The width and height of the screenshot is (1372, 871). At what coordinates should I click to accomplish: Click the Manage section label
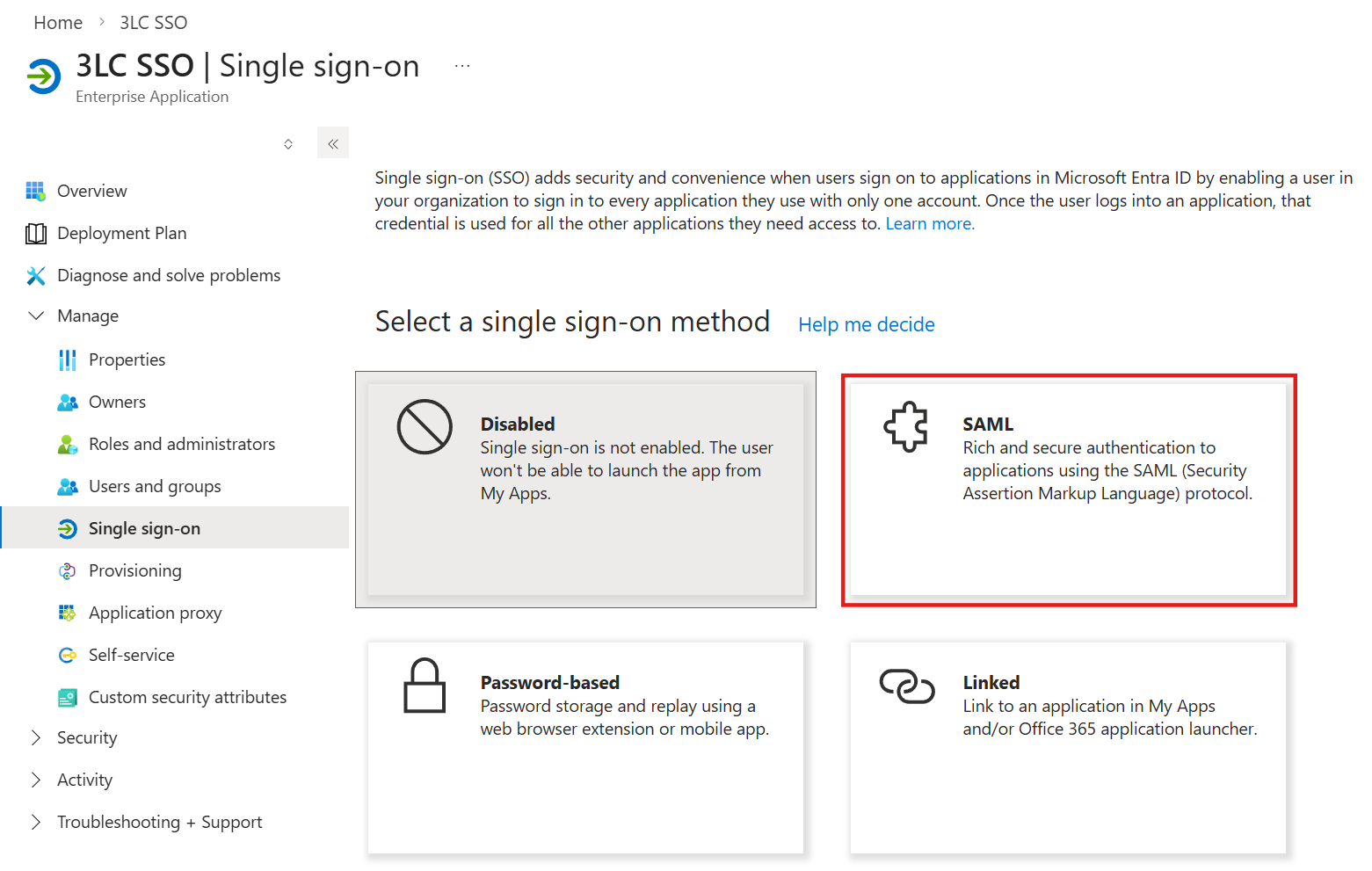88,316
